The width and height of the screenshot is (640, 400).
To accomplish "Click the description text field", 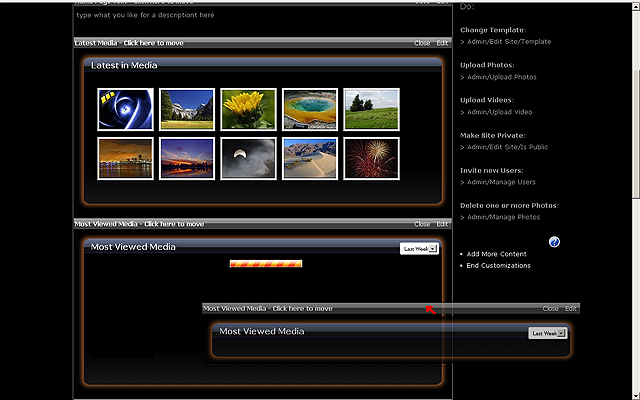I will point(250,16).
